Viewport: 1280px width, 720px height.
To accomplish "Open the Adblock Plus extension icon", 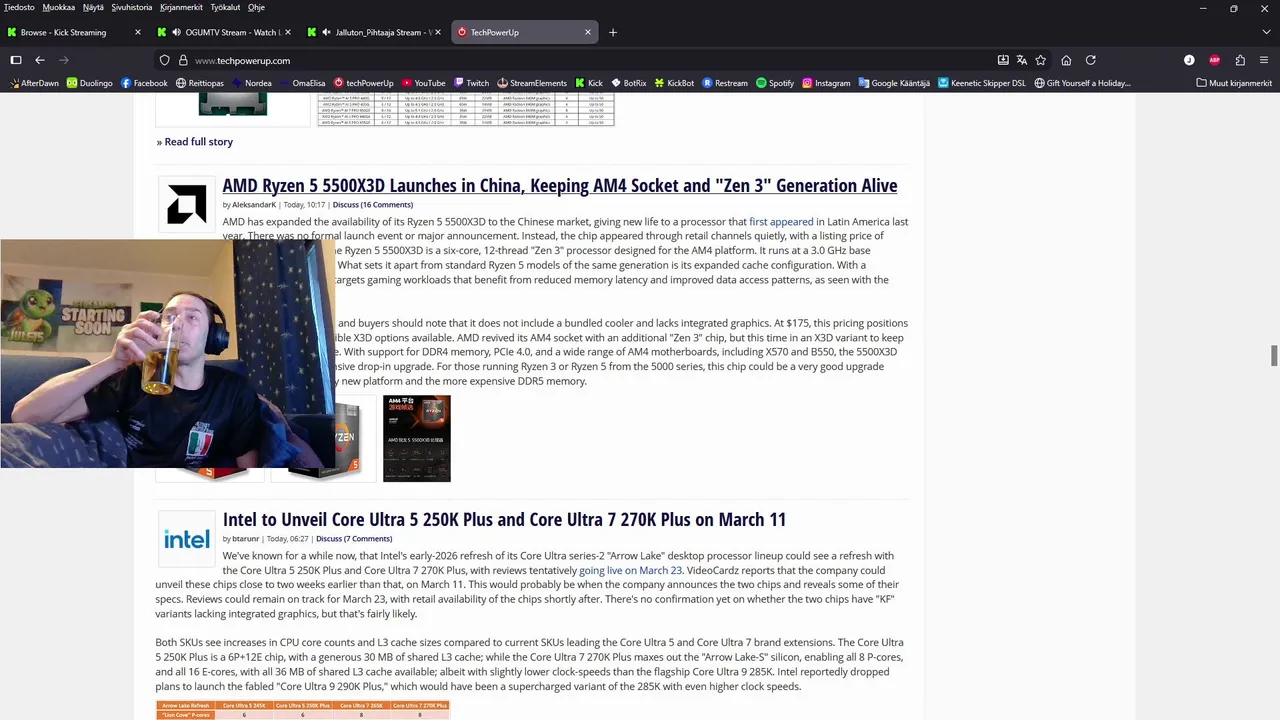I will click(x=1215, y=60).
